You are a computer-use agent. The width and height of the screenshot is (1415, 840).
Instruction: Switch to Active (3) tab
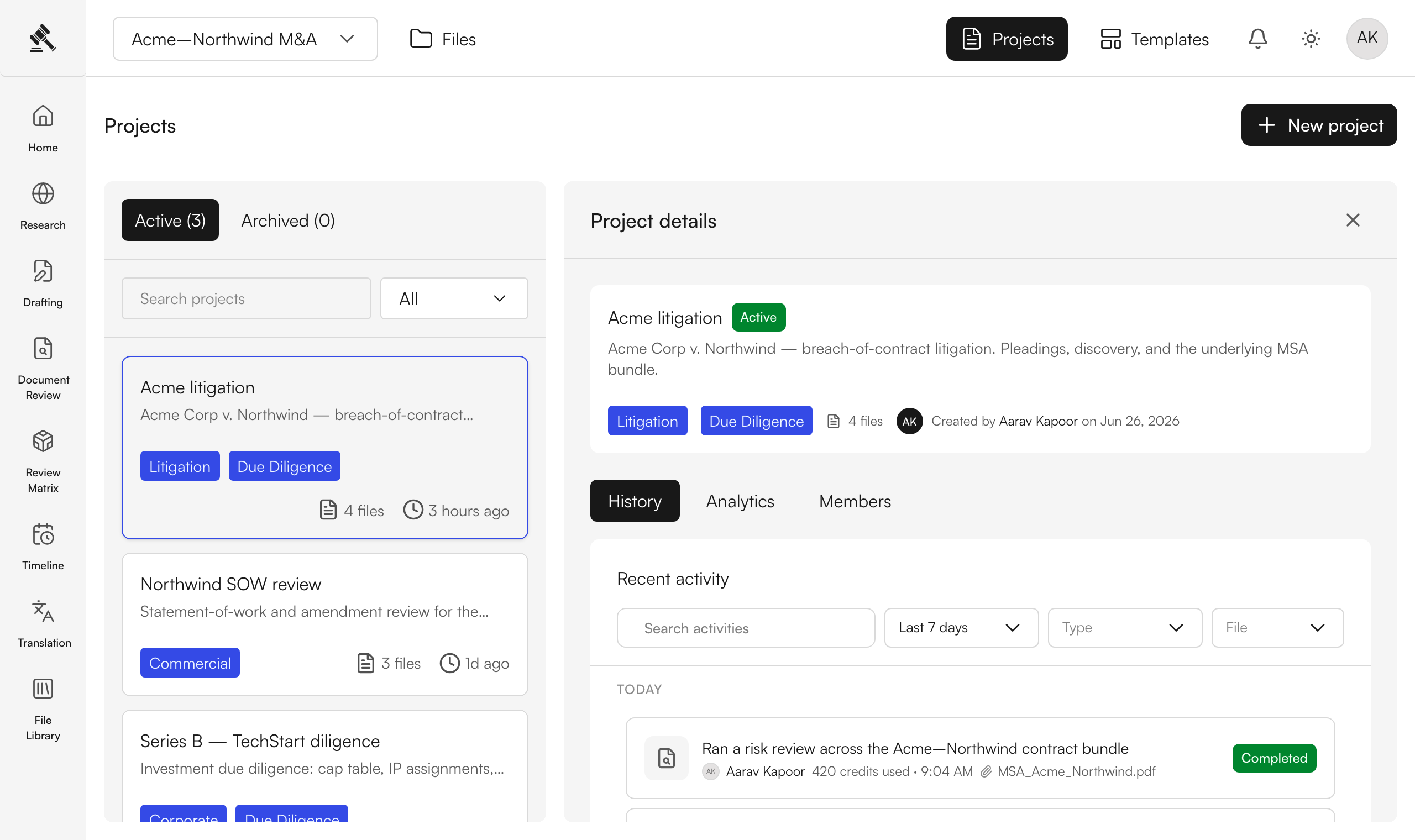(x=170, y=220)
